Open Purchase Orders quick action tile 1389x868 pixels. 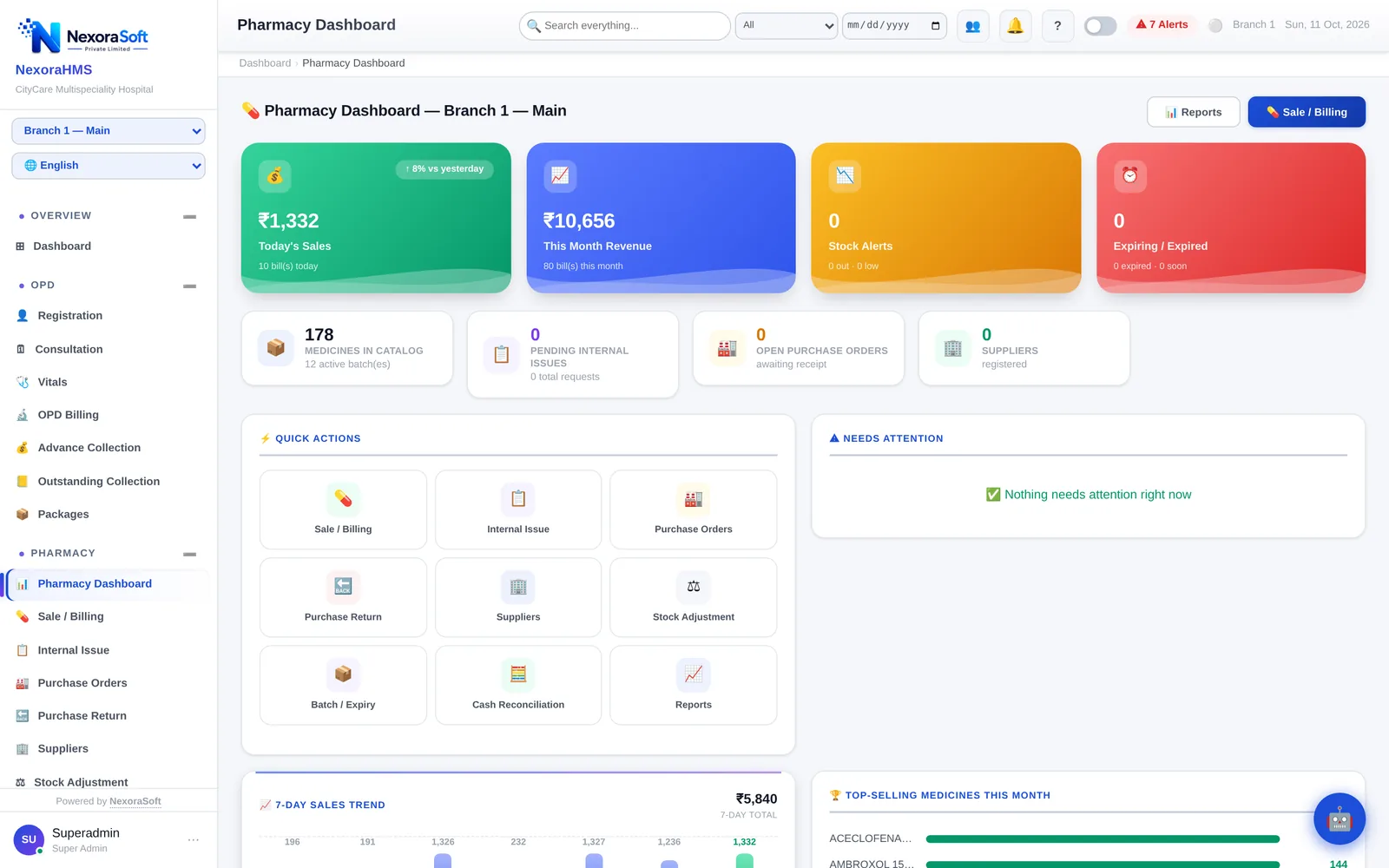pos(694,510)
